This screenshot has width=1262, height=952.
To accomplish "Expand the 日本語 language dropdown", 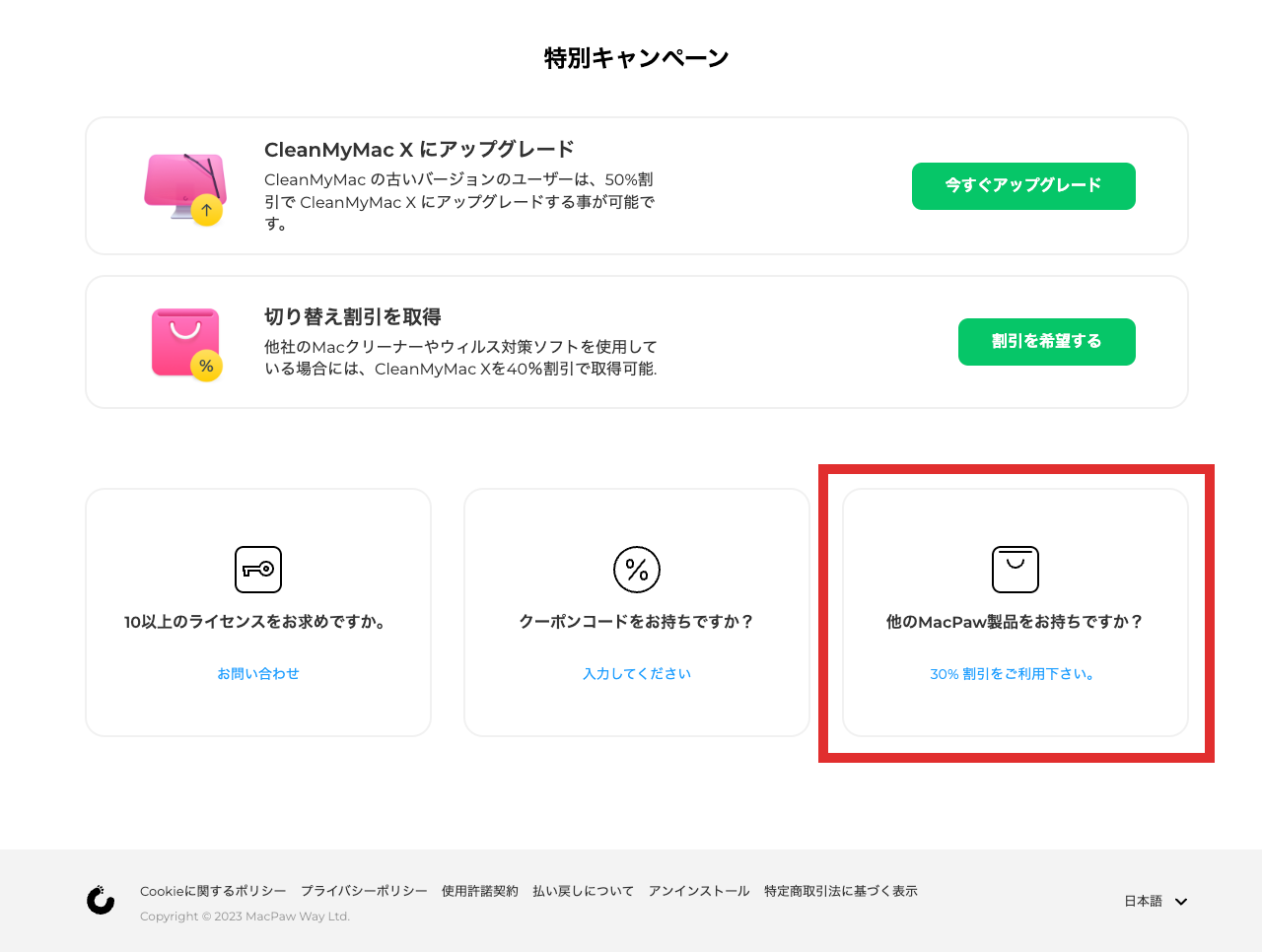I will pyautogui.click(x=1156, y=901).
